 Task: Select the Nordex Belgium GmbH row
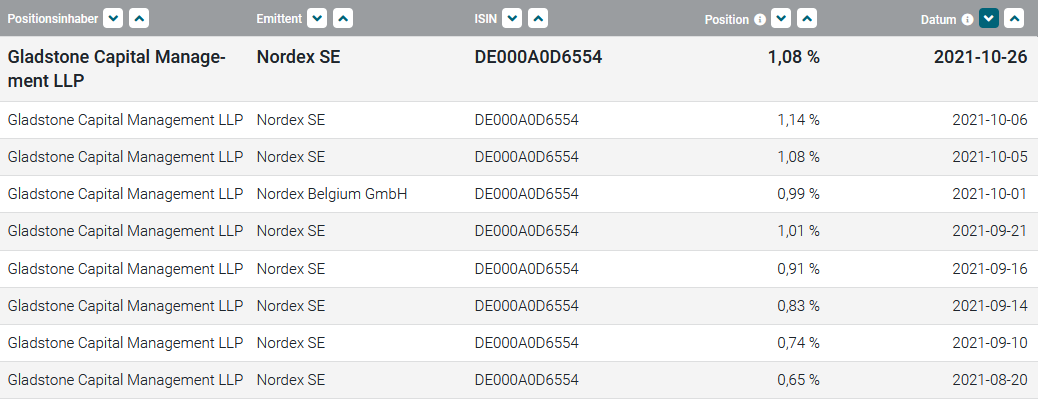pos(519,194)
